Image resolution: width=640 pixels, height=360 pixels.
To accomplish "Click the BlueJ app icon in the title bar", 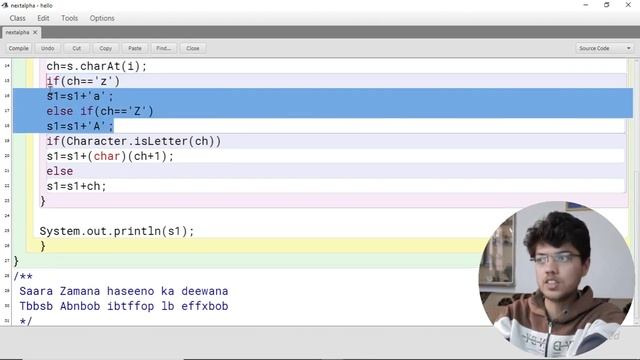I will tap(5, 5).
